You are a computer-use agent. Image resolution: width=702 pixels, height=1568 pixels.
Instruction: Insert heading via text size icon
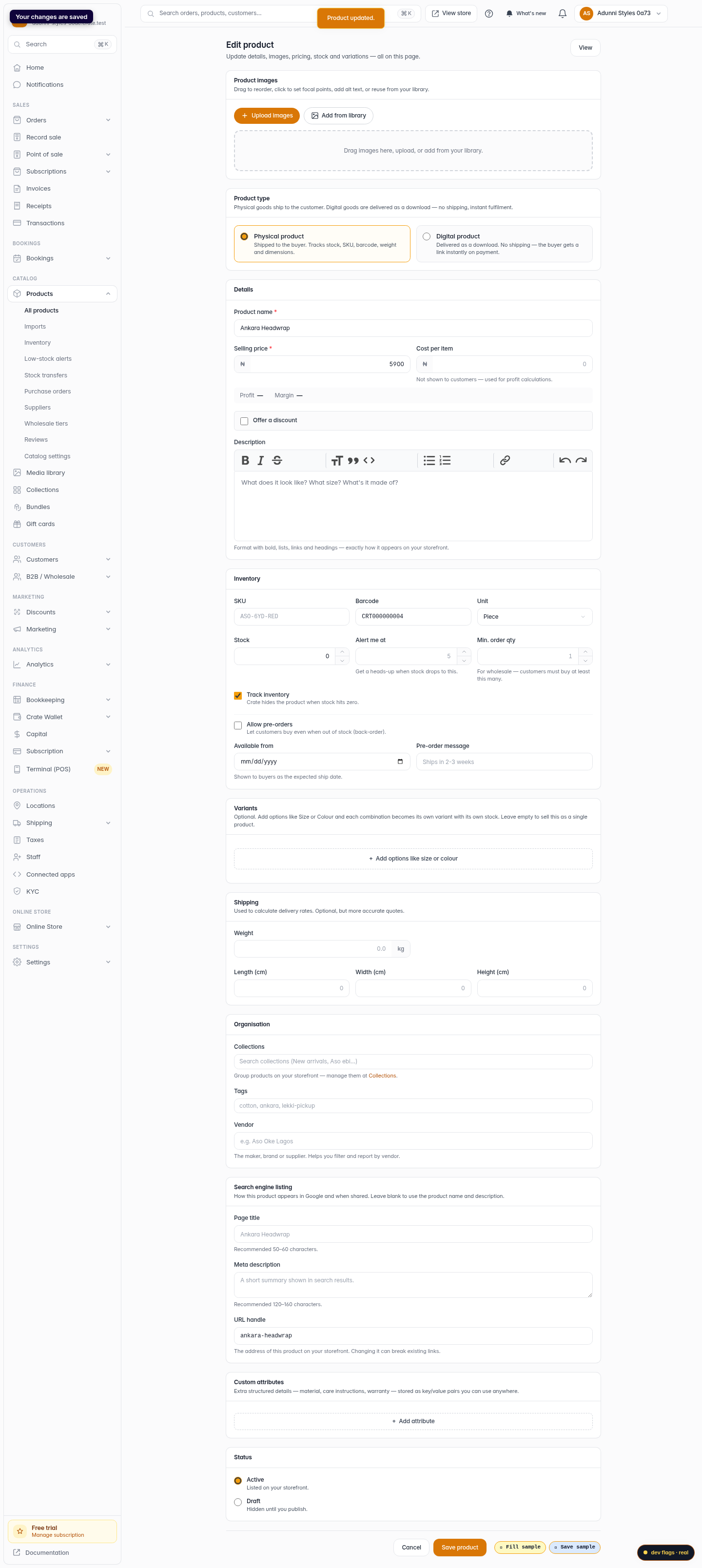pyautogui.click(x=337, y=460)
